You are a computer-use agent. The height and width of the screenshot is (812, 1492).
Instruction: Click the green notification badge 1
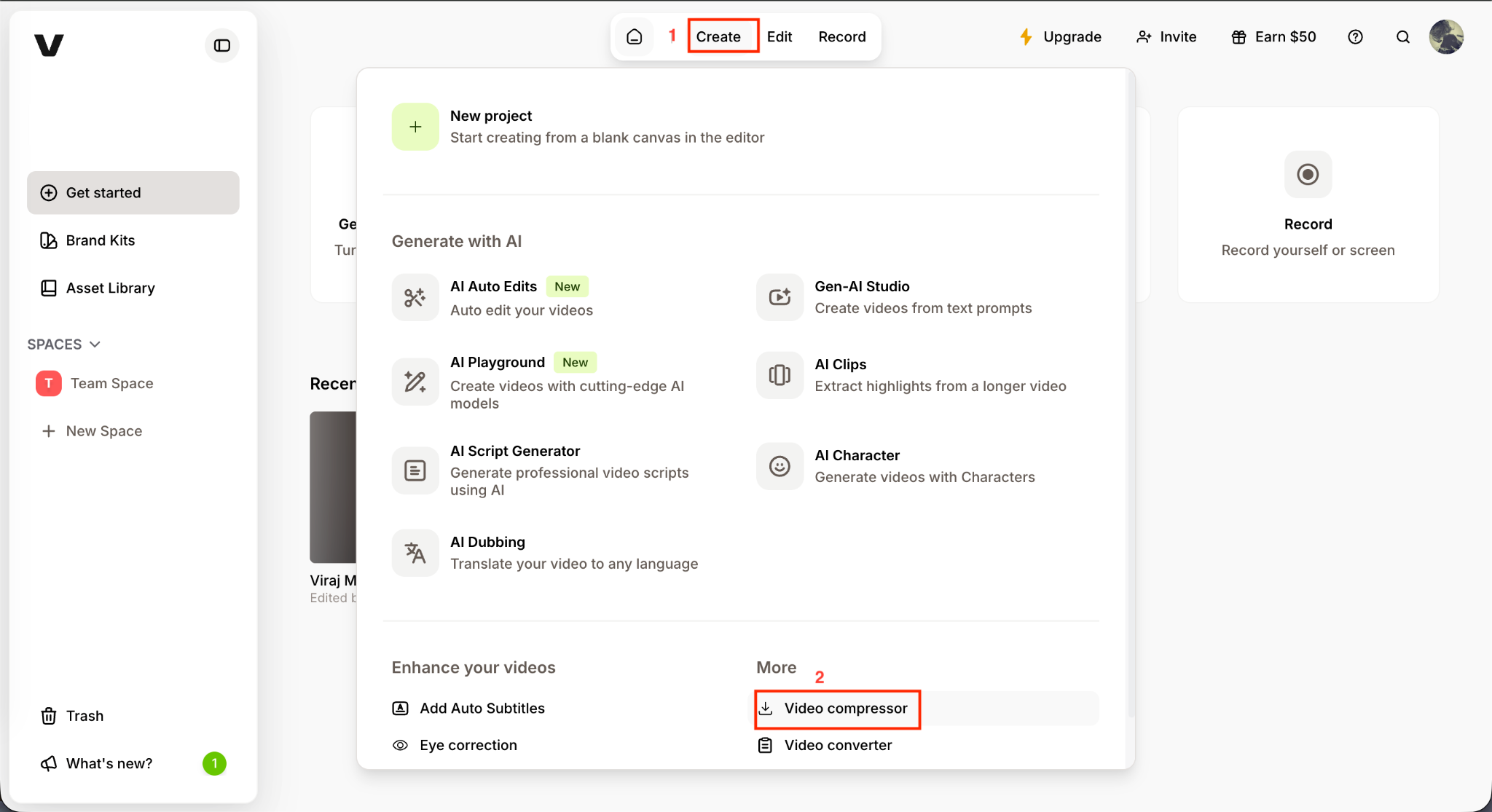tap(214, 763)
